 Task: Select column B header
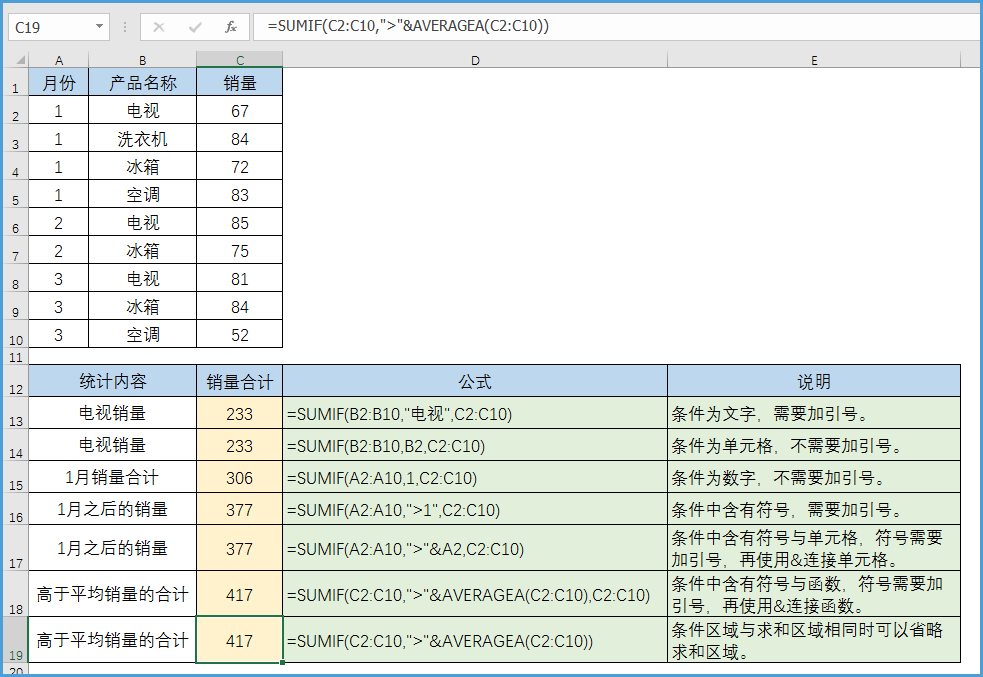coord(142,60)
